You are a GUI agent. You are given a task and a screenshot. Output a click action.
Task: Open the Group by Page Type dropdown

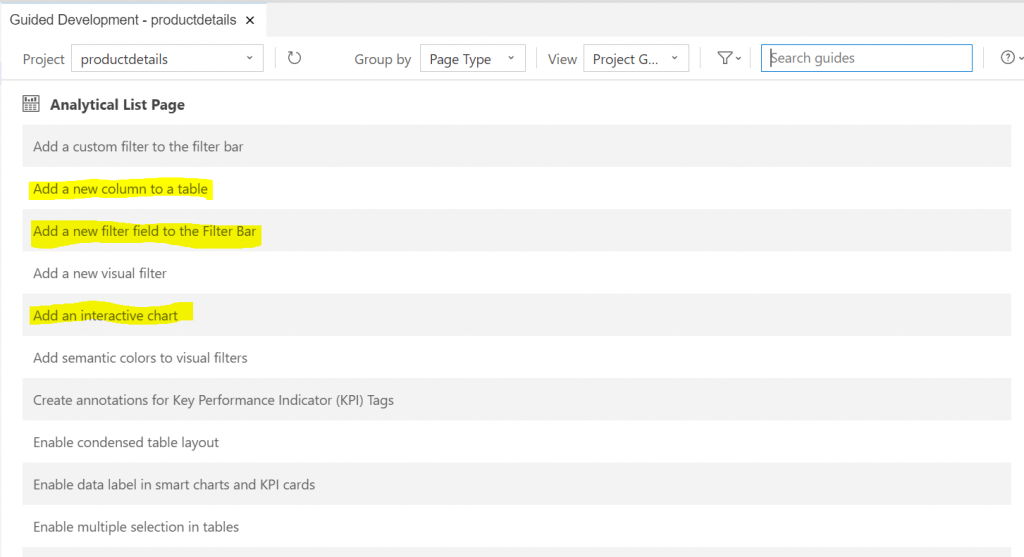click(473, 59)
